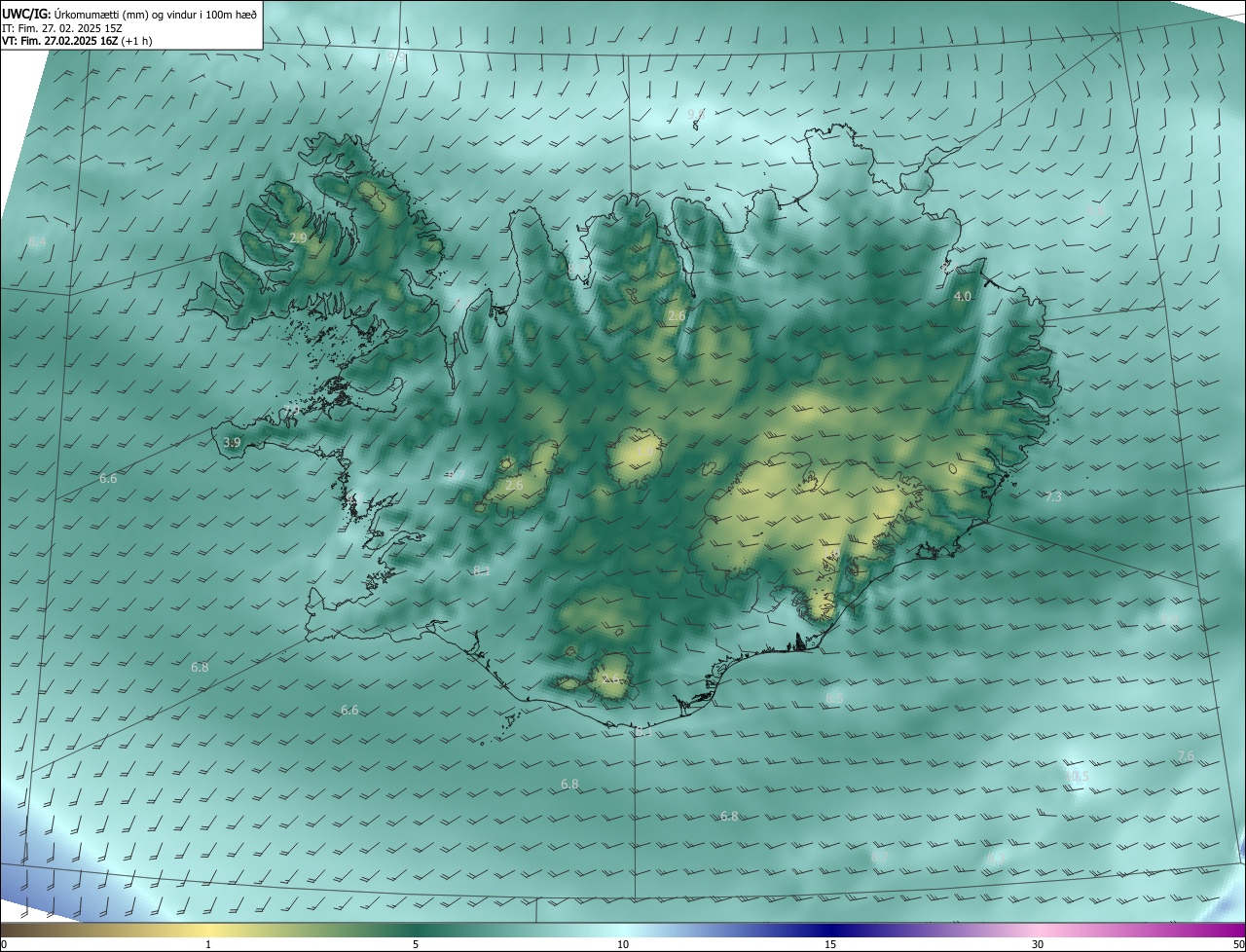Click the '50' tick on the colour scale

click(x=1238, y=944)
